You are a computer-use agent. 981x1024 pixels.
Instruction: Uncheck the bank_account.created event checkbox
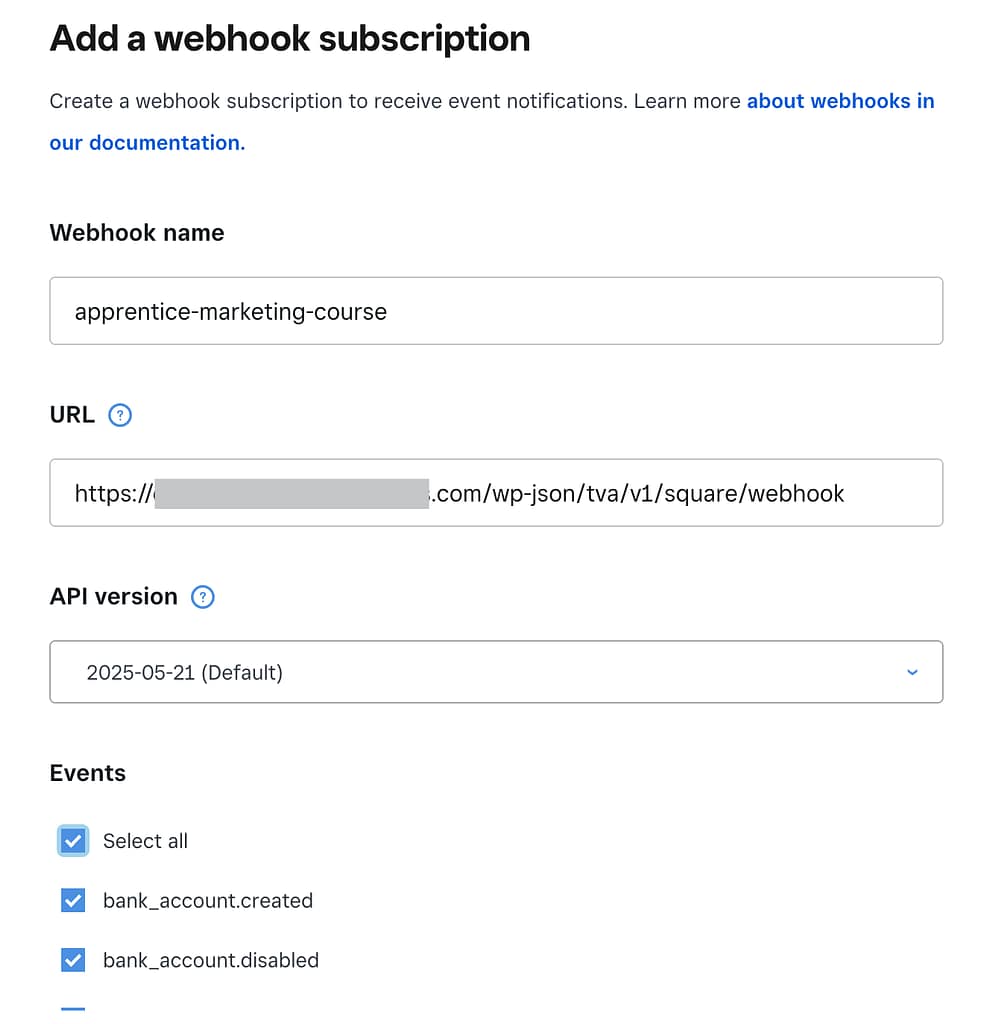73,901
